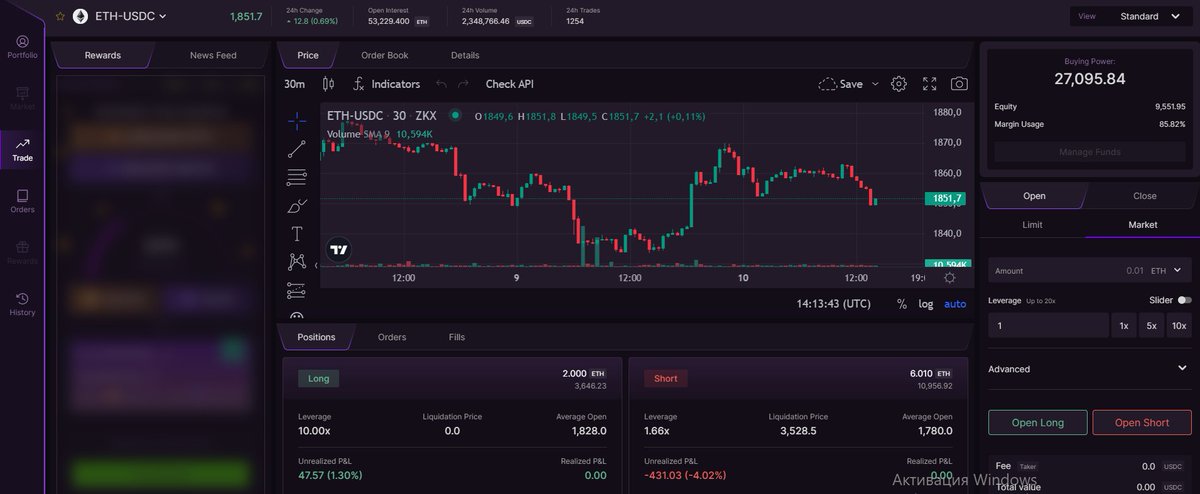Switch to the bottom Orders tab

tap(392, 337)
